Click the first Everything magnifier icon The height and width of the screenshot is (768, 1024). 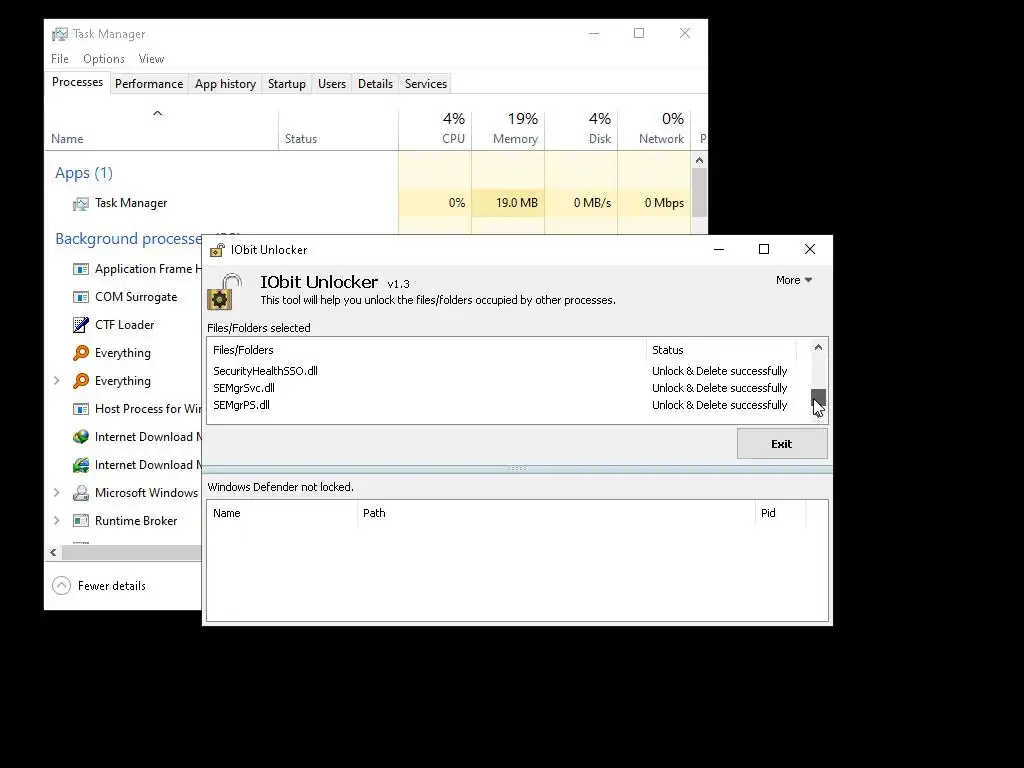pyautogui.click(x=81, y=353)
